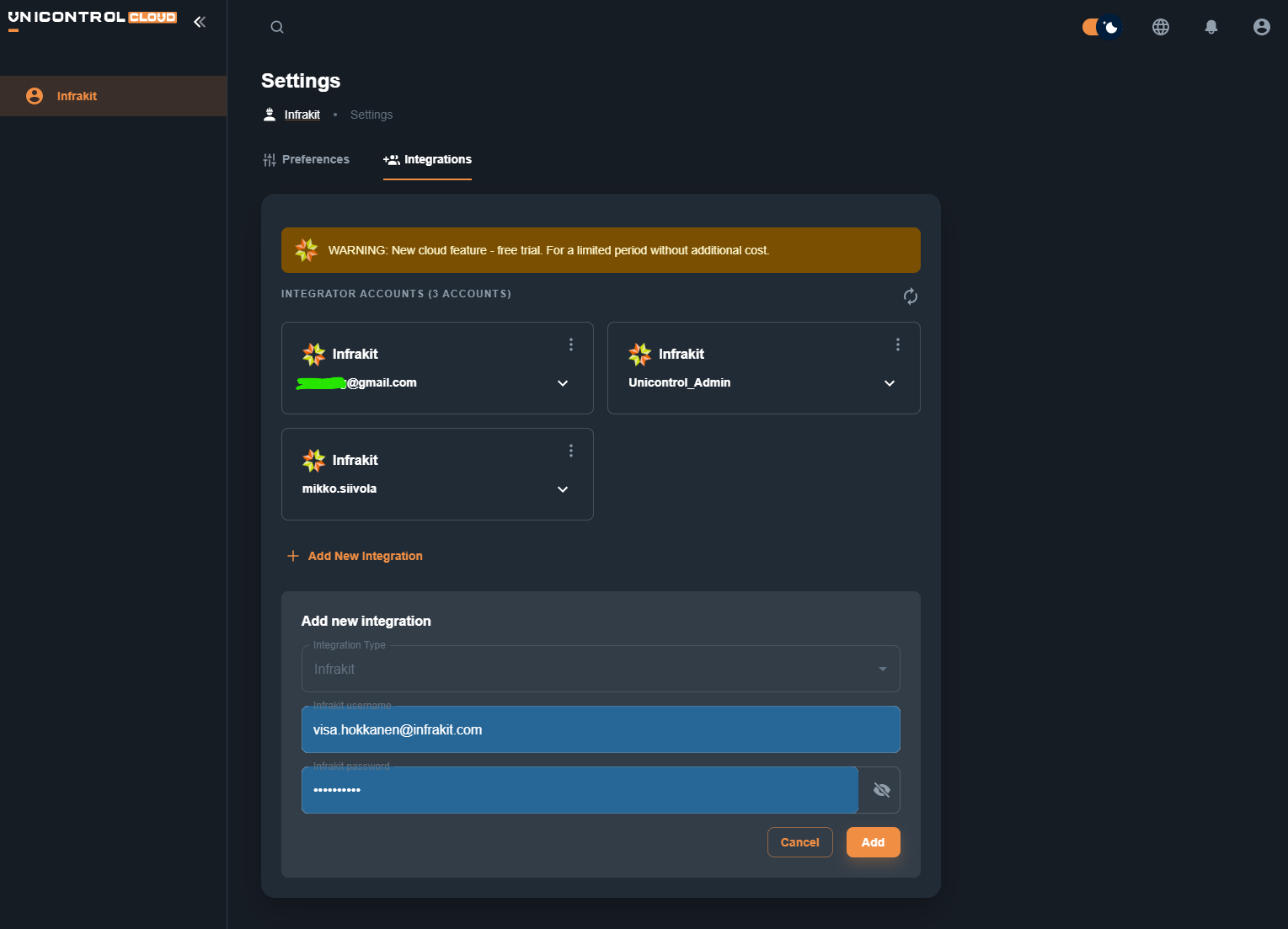
Task: Open user profile account icon
Action: 1262,27
